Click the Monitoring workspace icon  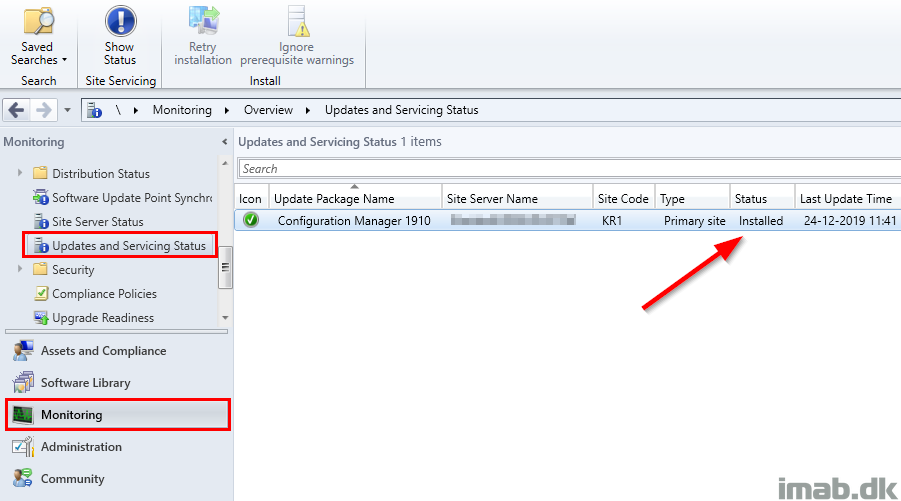tap(23, 415)
